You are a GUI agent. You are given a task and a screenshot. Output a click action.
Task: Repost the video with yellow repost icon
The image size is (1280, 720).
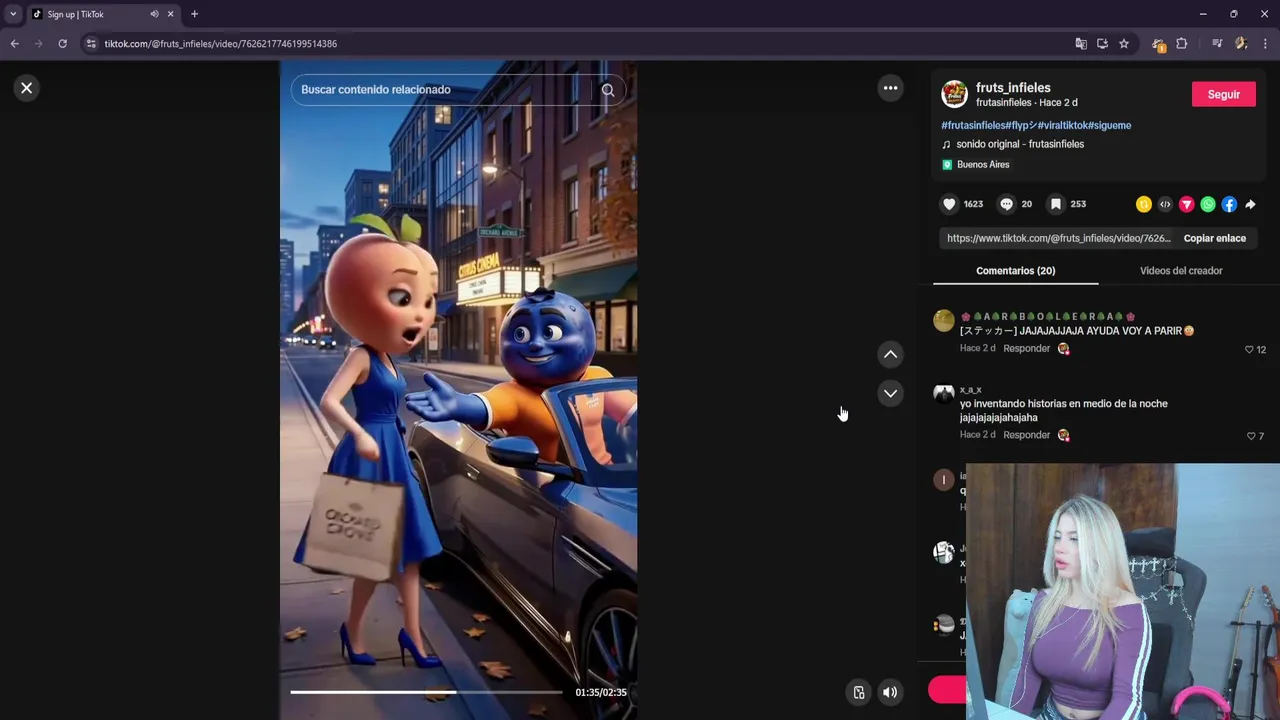1144,204
